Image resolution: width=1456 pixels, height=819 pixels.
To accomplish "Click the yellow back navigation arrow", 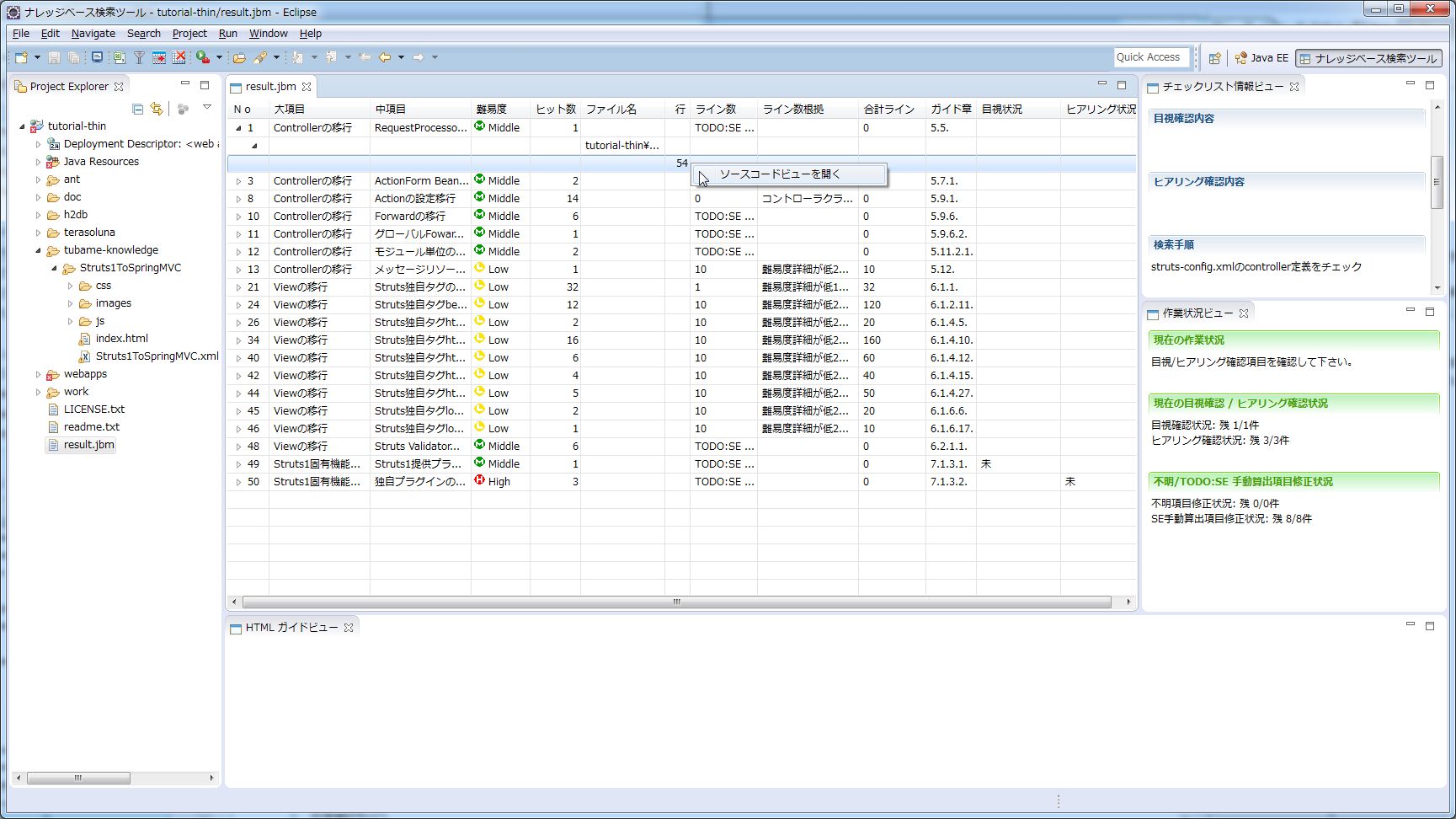I will click(x=385, y=57).
